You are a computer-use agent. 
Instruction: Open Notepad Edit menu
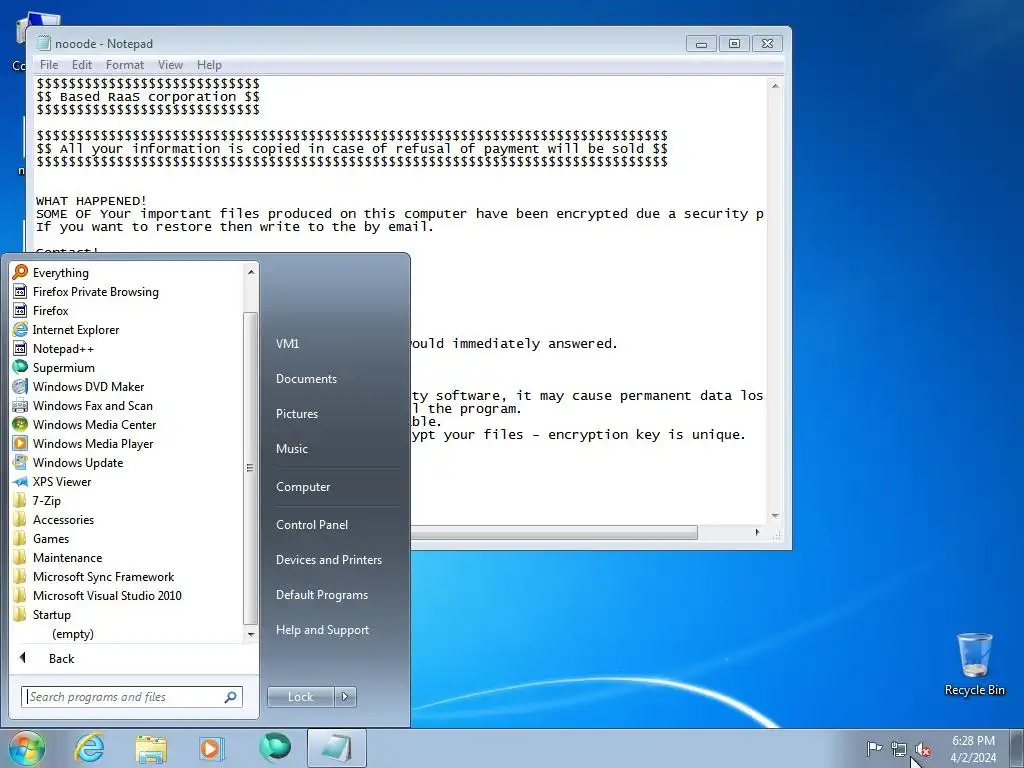tap(82, 65)
